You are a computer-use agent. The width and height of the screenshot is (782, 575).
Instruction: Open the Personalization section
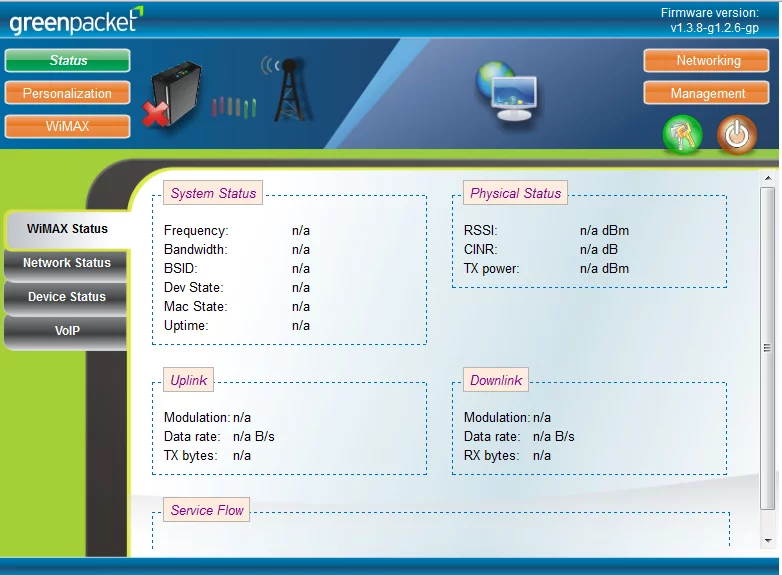point(68,93)
